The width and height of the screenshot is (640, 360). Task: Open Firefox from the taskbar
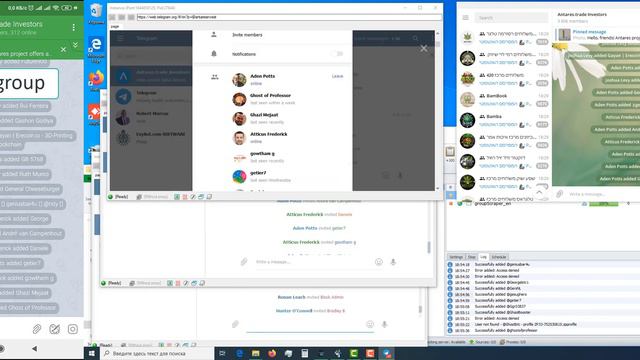pos(272,353)
